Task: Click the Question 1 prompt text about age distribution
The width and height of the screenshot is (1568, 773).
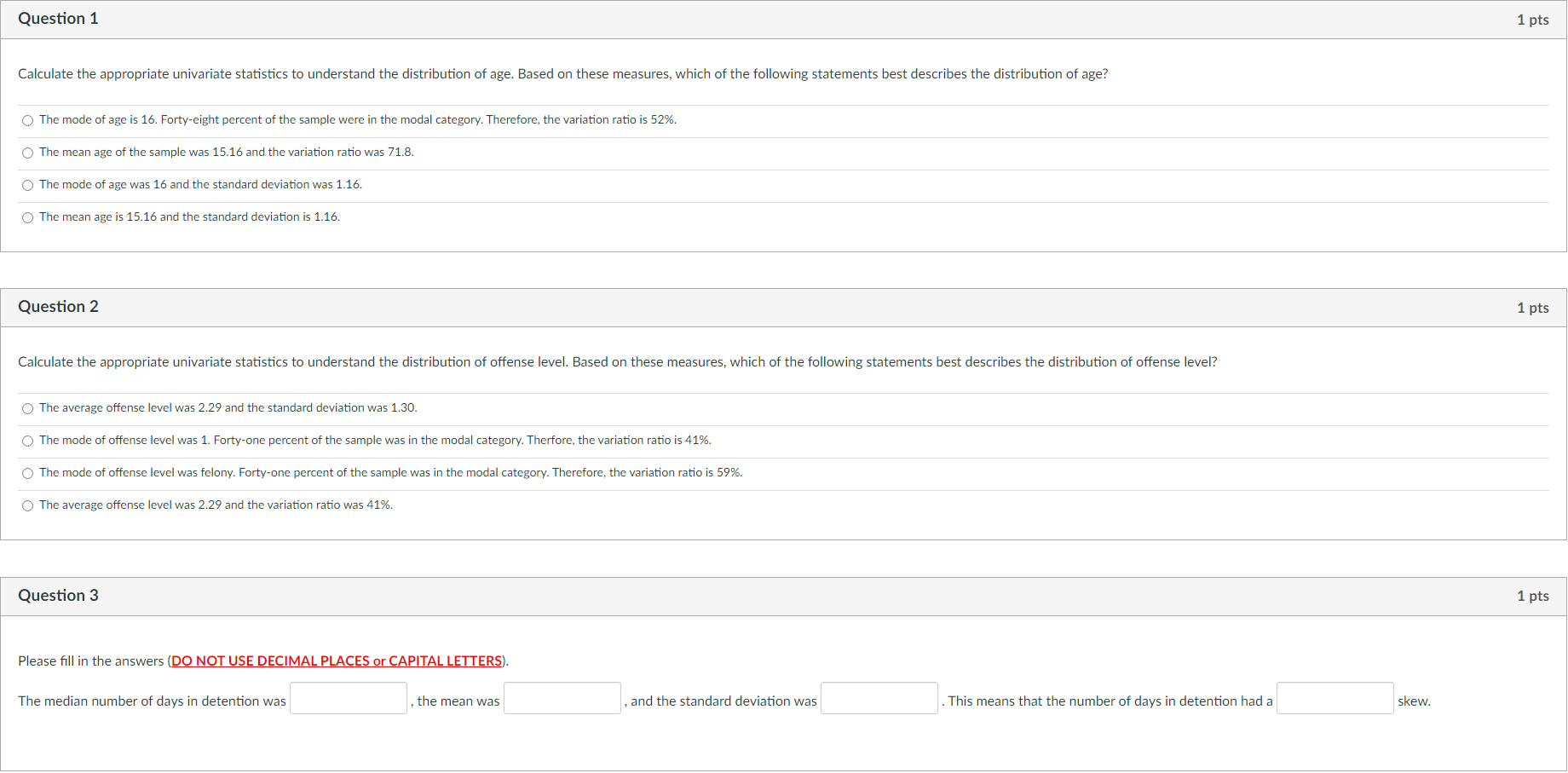Action: point(562,74)
